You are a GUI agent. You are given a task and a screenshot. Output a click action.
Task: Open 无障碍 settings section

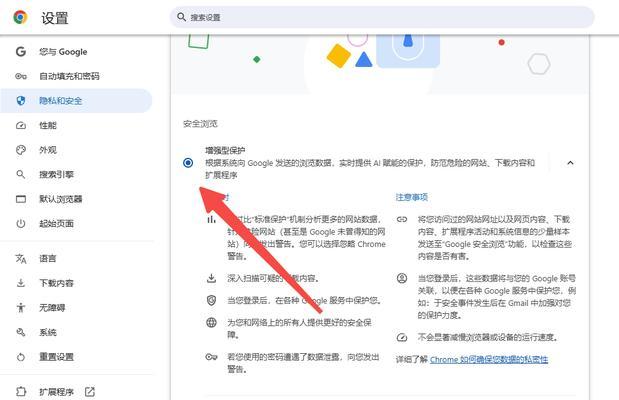tap(52, 308)
